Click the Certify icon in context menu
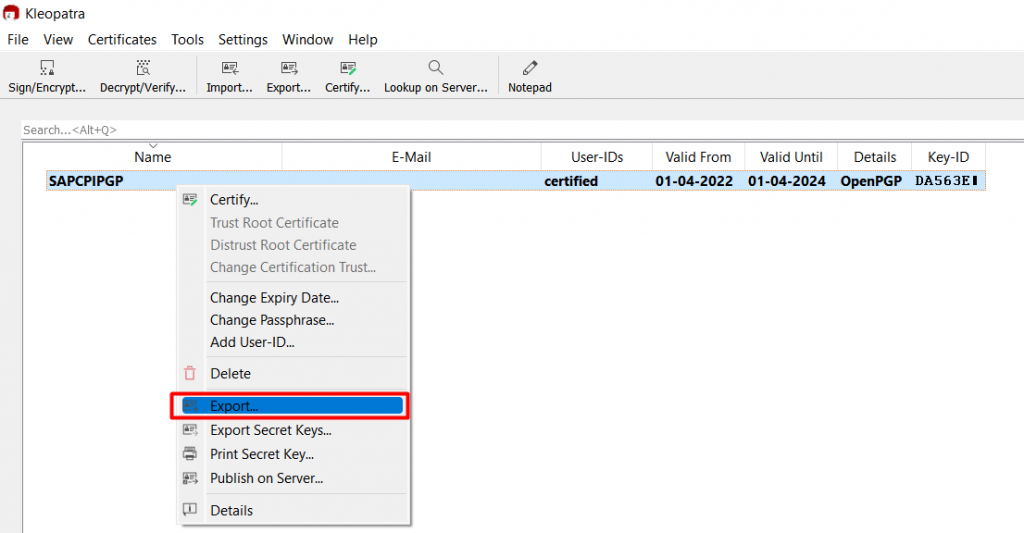This screenshot has height=533, width=1024. pyautogui.click(x=190, y=200)
